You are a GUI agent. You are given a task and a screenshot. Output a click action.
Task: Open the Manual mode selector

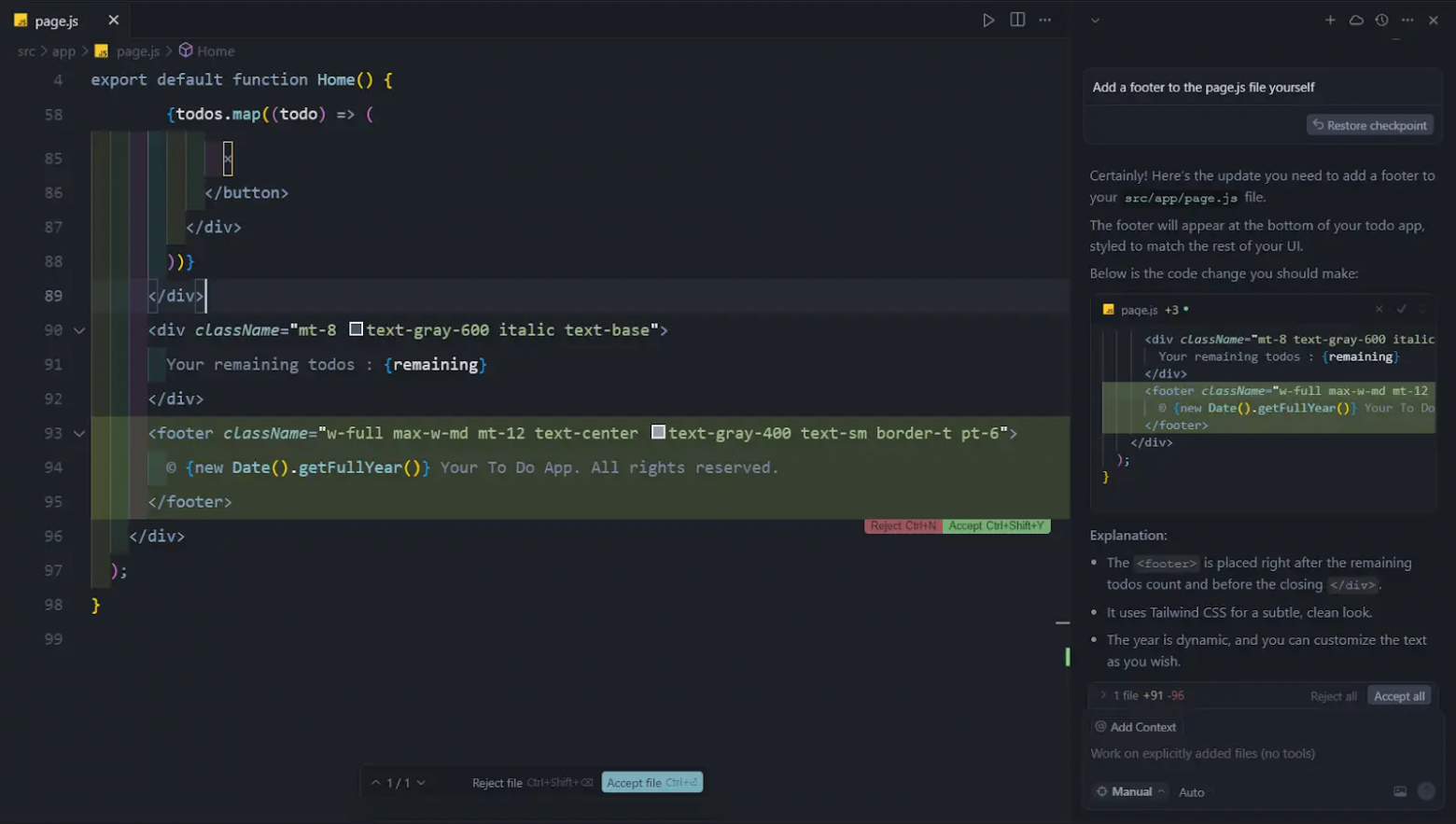click(1130, 791)
